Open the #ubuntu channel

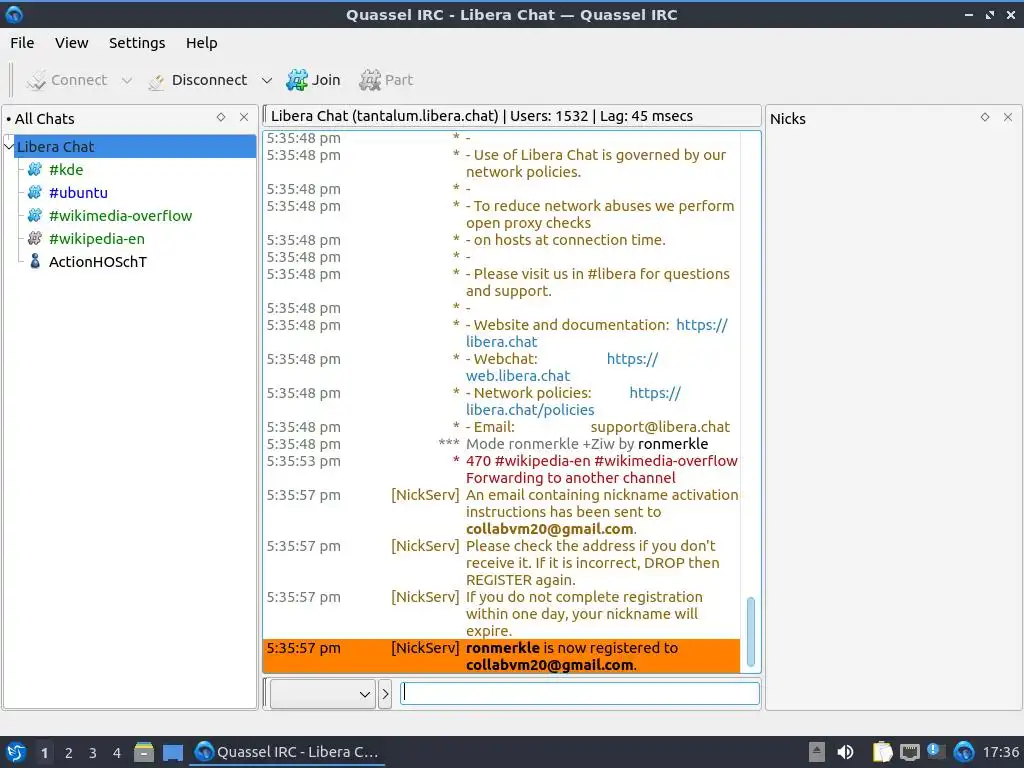78,193
